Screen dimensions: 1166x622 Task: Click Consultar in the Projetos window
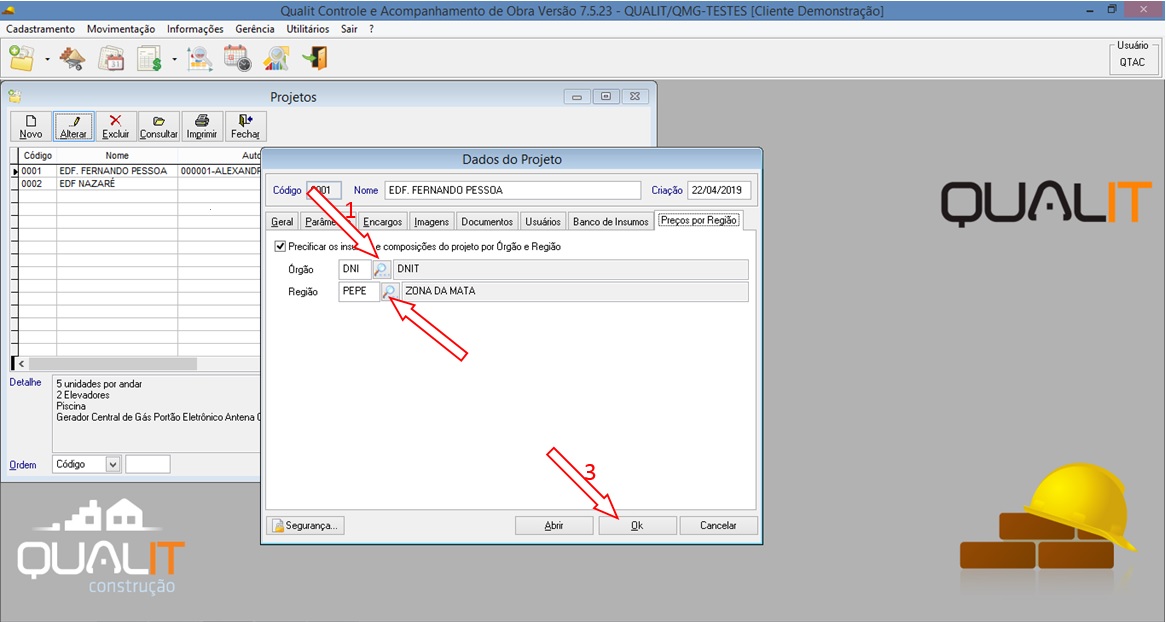[158, 126]
